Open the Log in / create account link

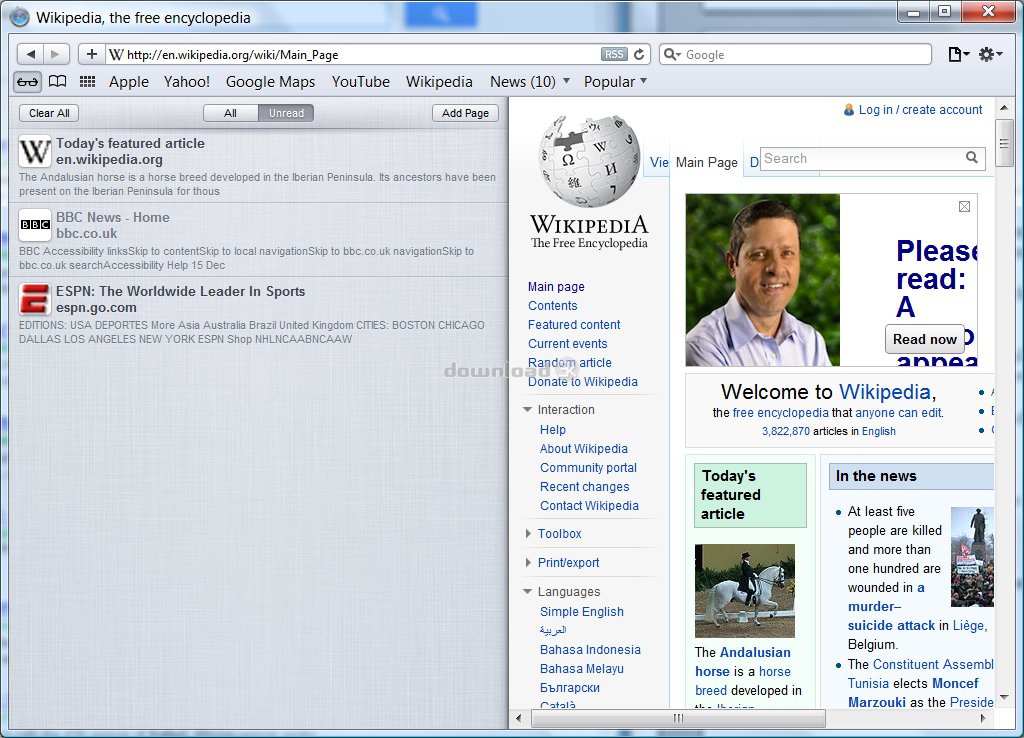pyautogui.click(x=920, y=110)
